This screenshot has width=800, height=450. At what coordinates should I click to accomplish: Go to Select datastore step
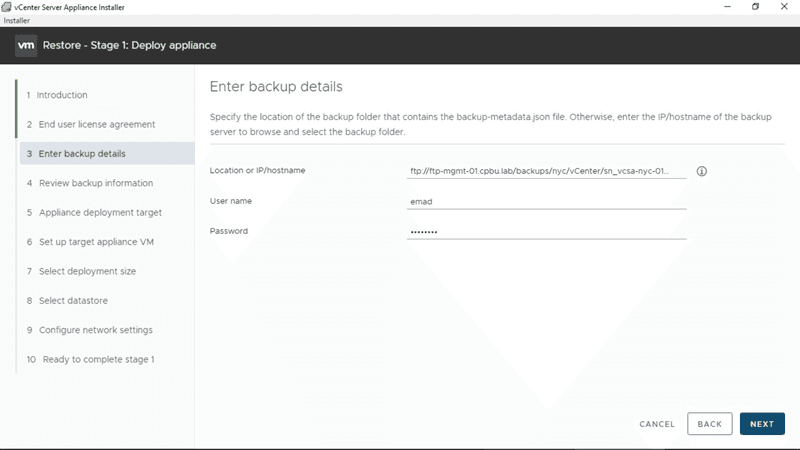tap(73, 300)
